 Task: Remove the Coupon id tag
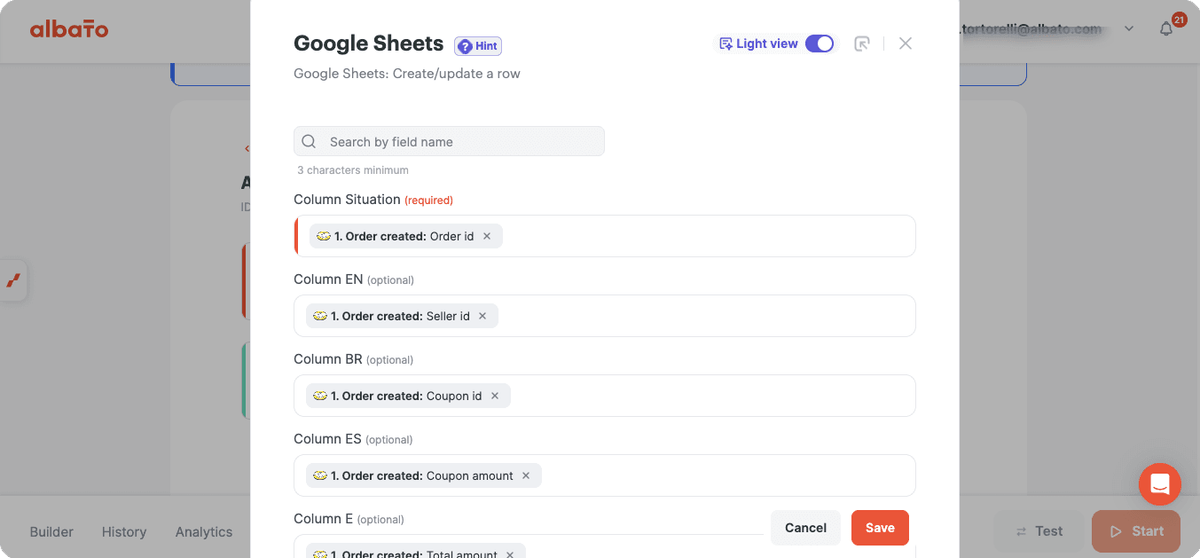494,396
